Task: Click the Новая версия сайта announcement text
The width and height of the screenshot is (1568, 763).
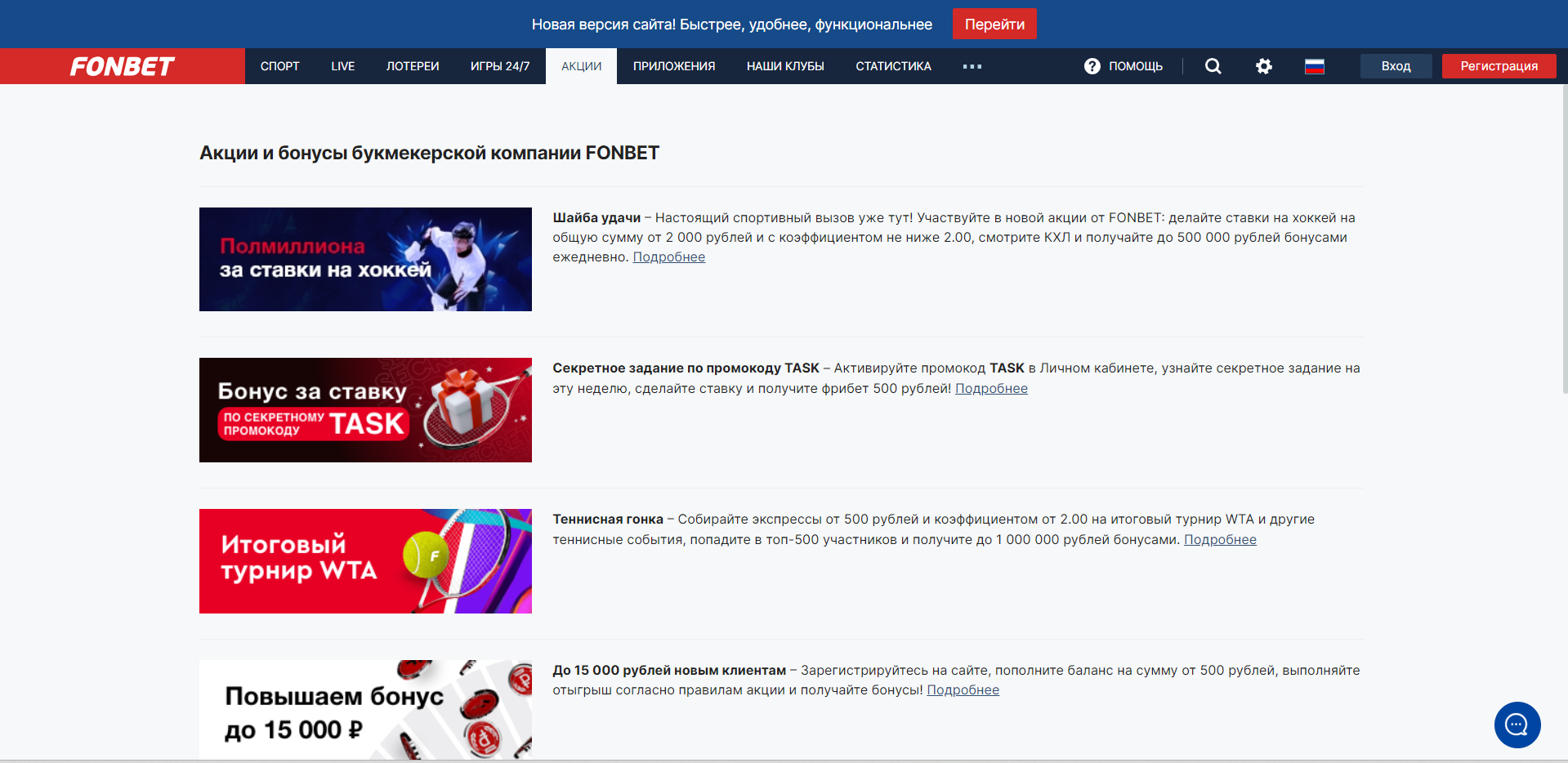Action: click(732, 25)
